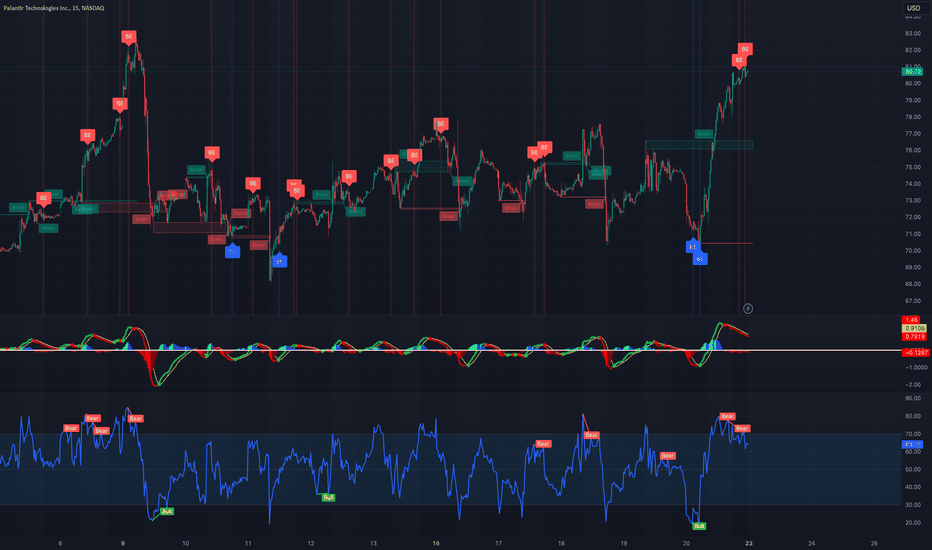Screen dimensions: 932x550
Task: Click the topmost BE marker above 80.72 price
Action: 745,49
